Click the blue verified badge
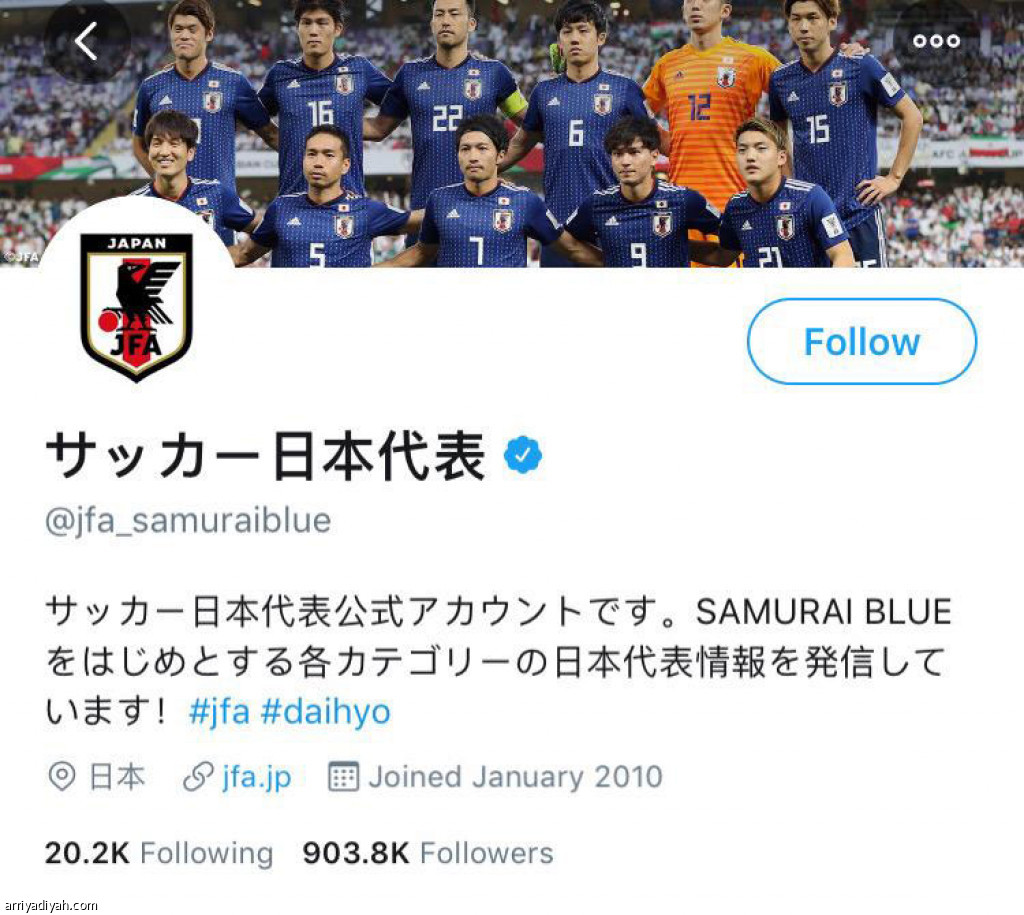 523,455
